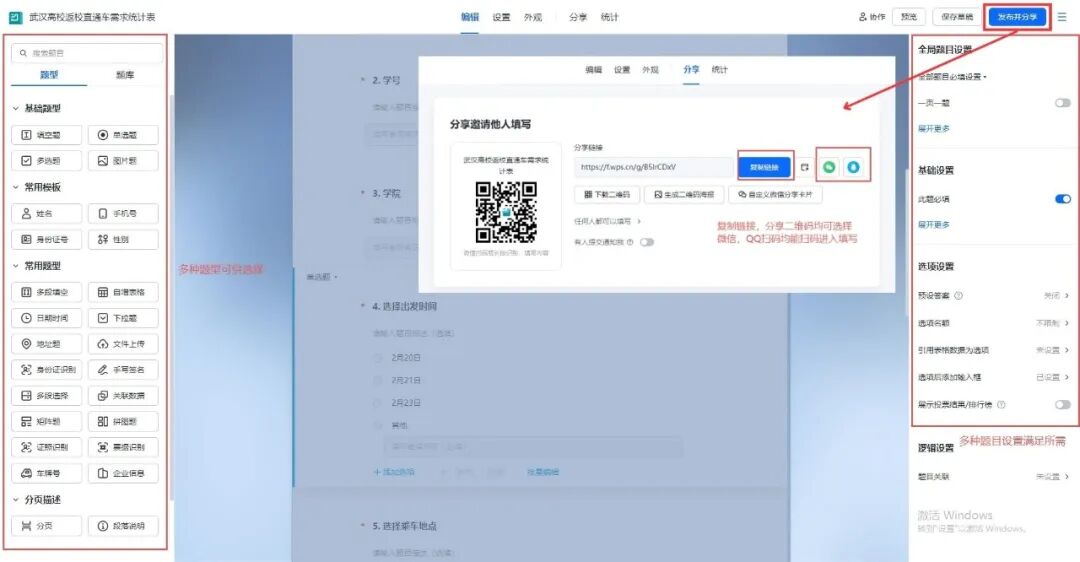
Task: Click the icon right of the blue copy-link button
Action: [804, 167]
